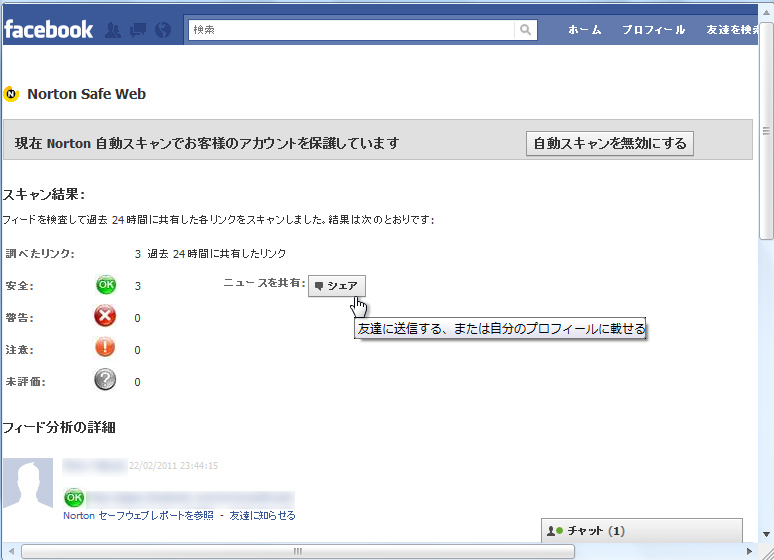Viewport: 774px width, 560px height.
Task: Focus the 検索 search input field
Action: 351,30
